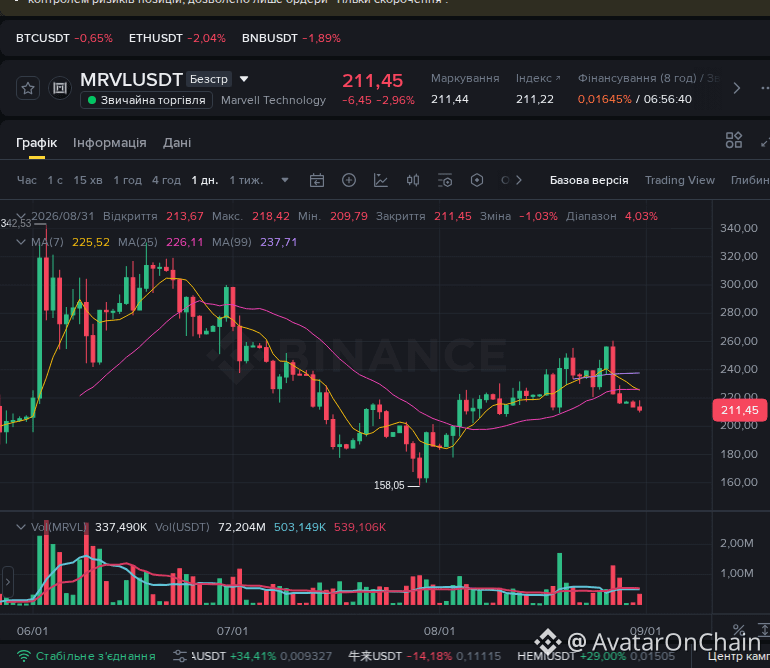Screen dimensions: 770x668
Task: Show more market stats with right chevron
Action: pos(737,88)
